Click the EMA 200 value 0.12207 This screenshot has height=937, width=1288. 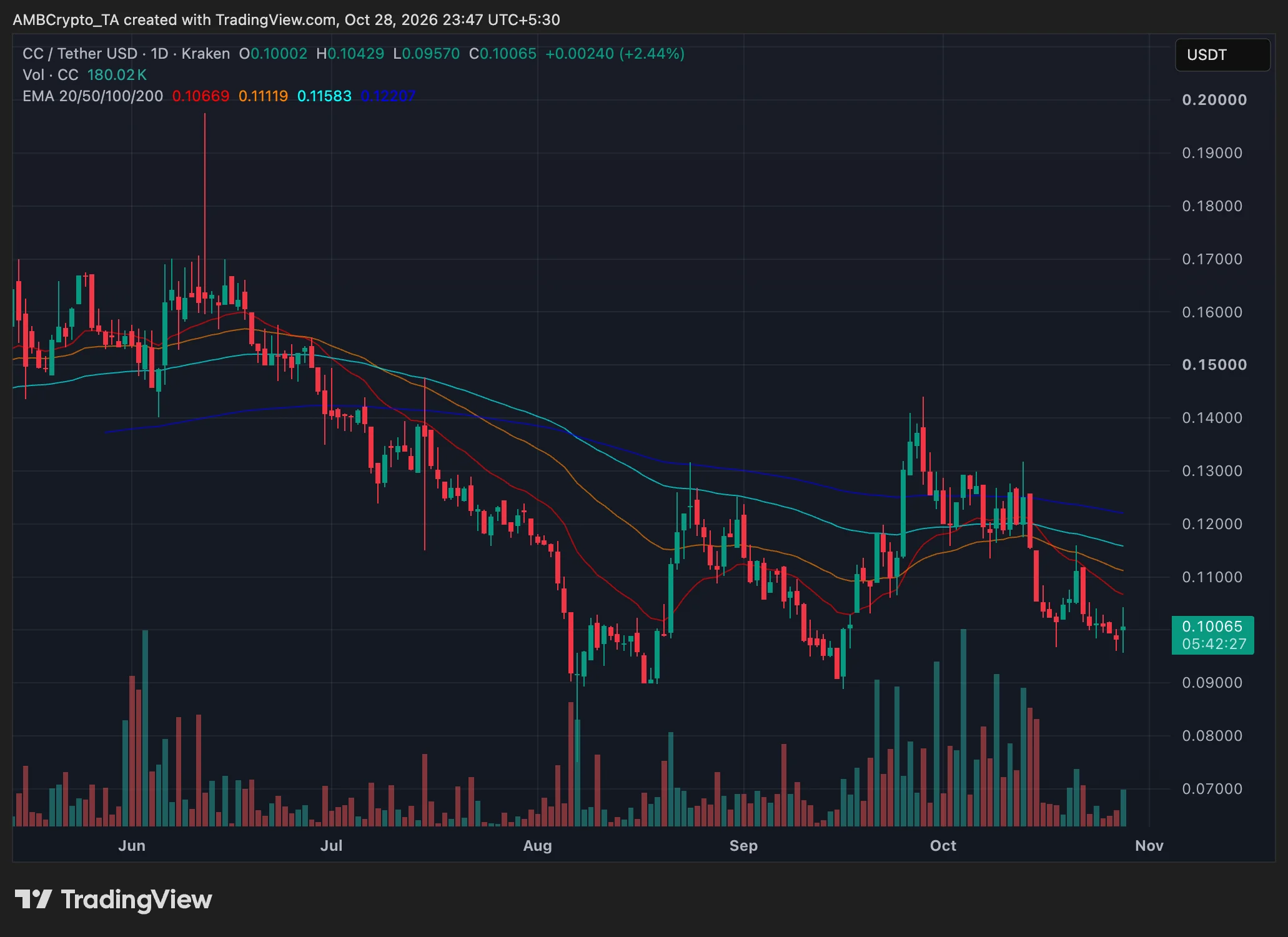coord(389,96)
